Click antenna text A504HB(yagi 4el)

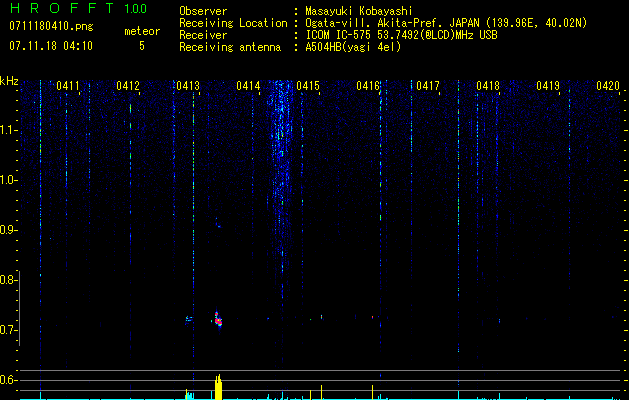click(353, 47)
